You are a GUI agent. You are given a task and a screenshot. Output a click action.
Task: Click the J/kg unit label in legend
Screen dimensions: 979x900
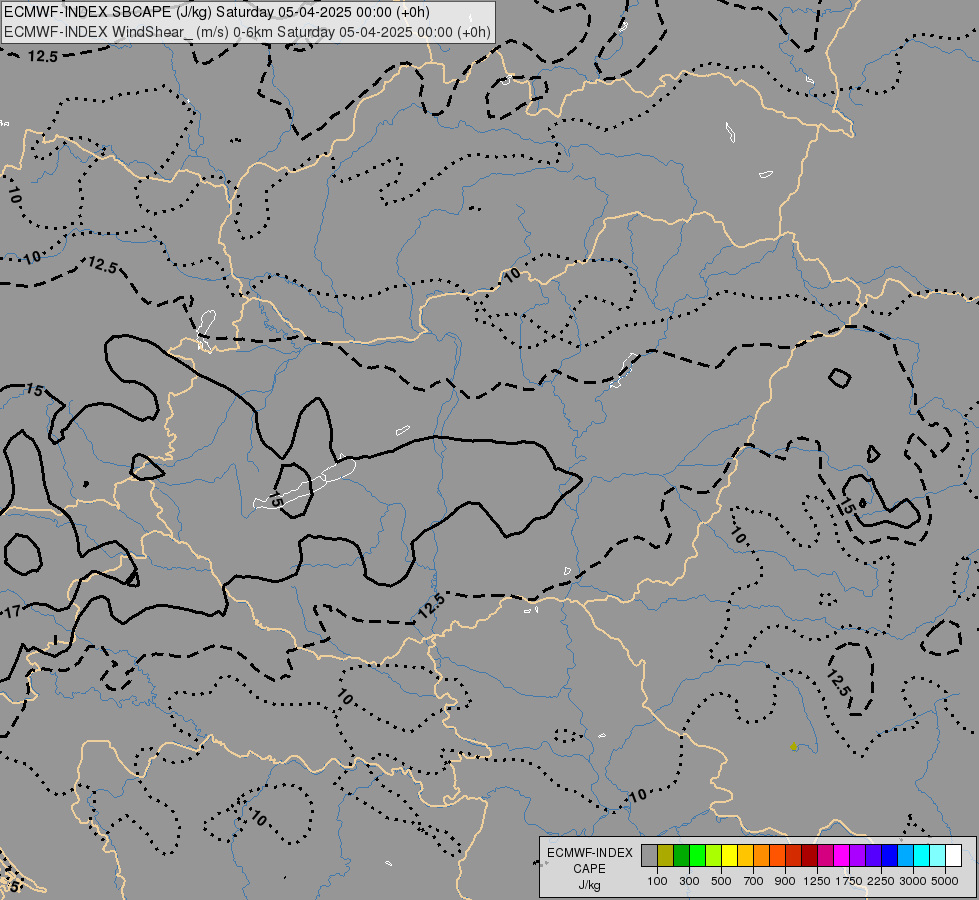[x=589, y=886]
